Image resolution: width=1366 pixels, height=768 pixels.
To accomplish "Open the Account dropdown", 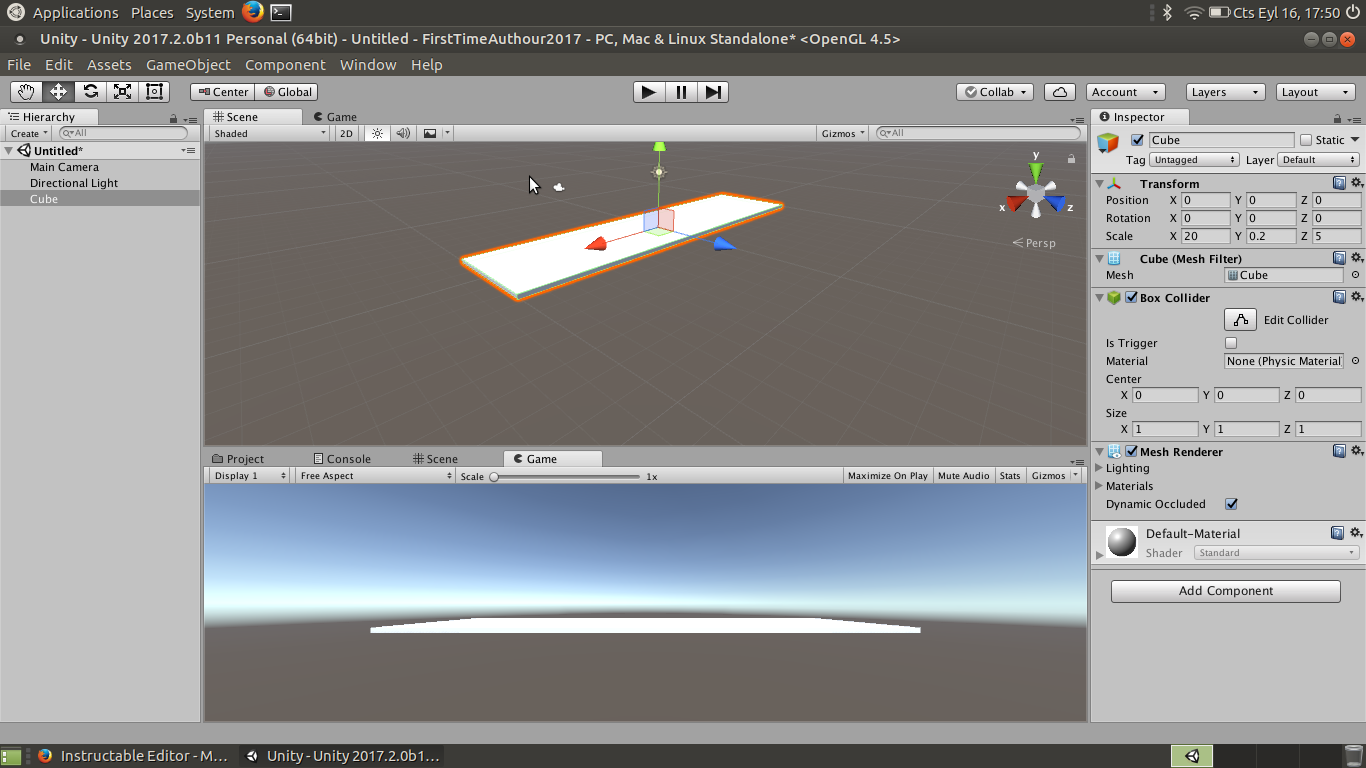I will 1125,92.
